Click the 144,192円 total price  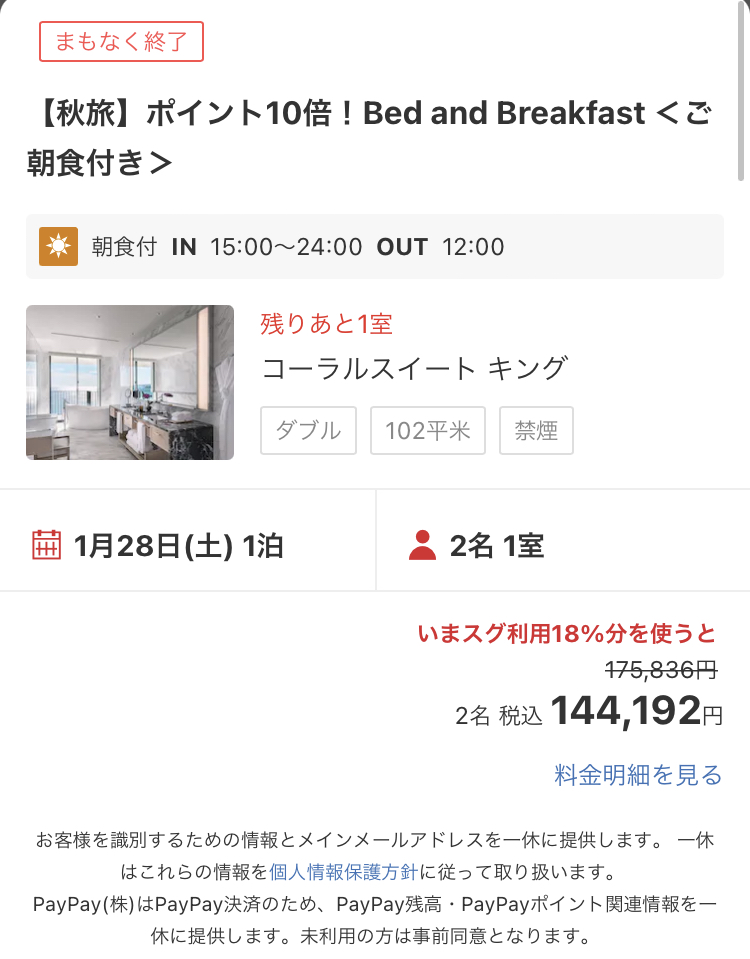[637, 711]
